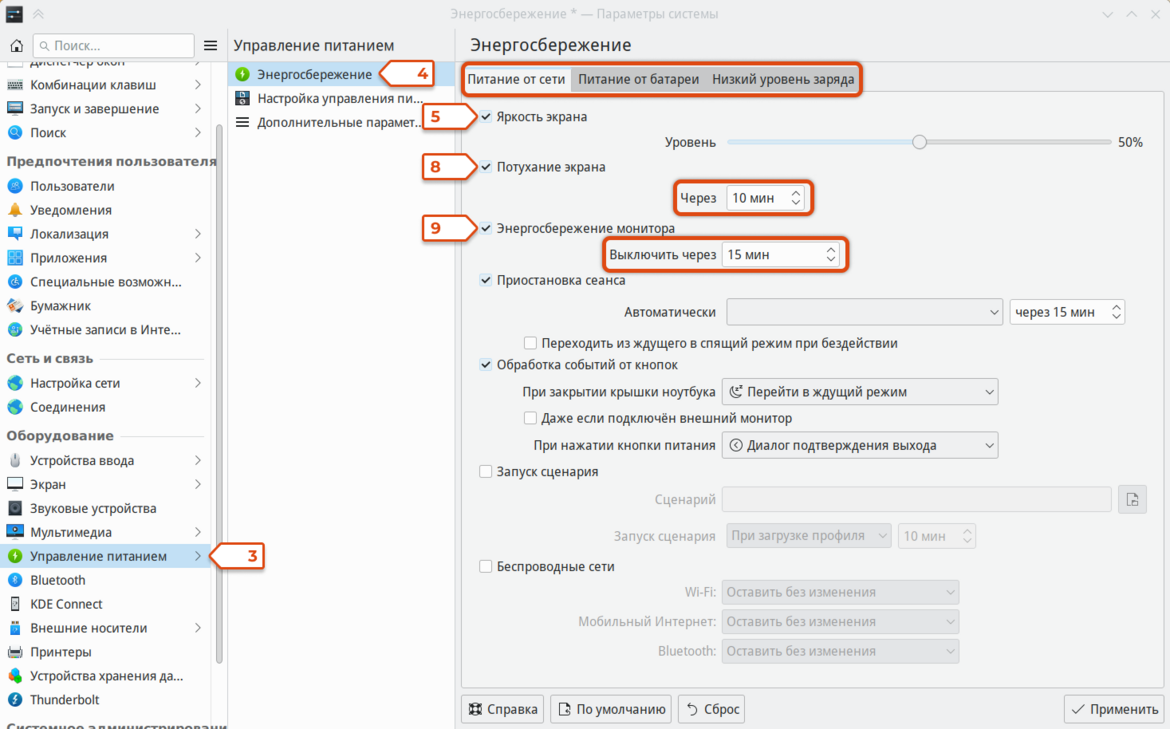
Task: Click the Применить button
Action: click(x=1116, y=709)
